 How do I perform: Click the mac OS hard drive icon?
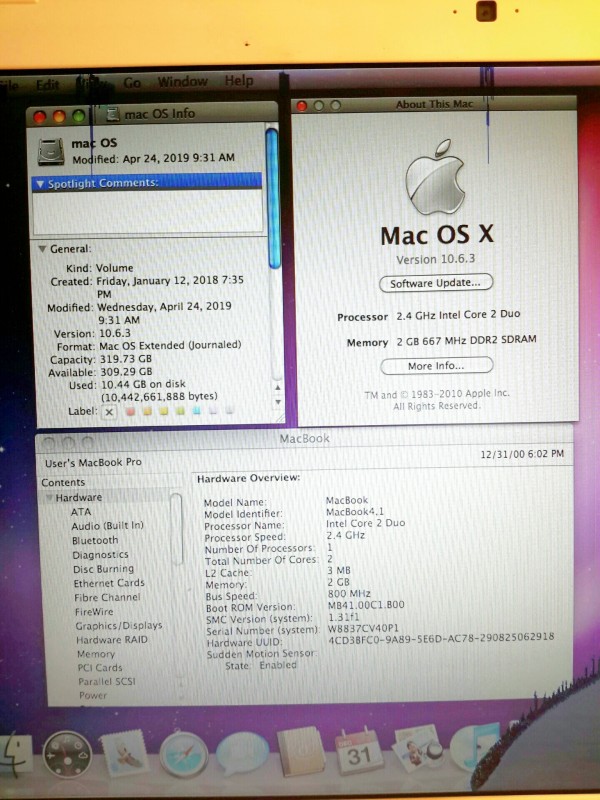pyautogui.click(x=51, y=151)
